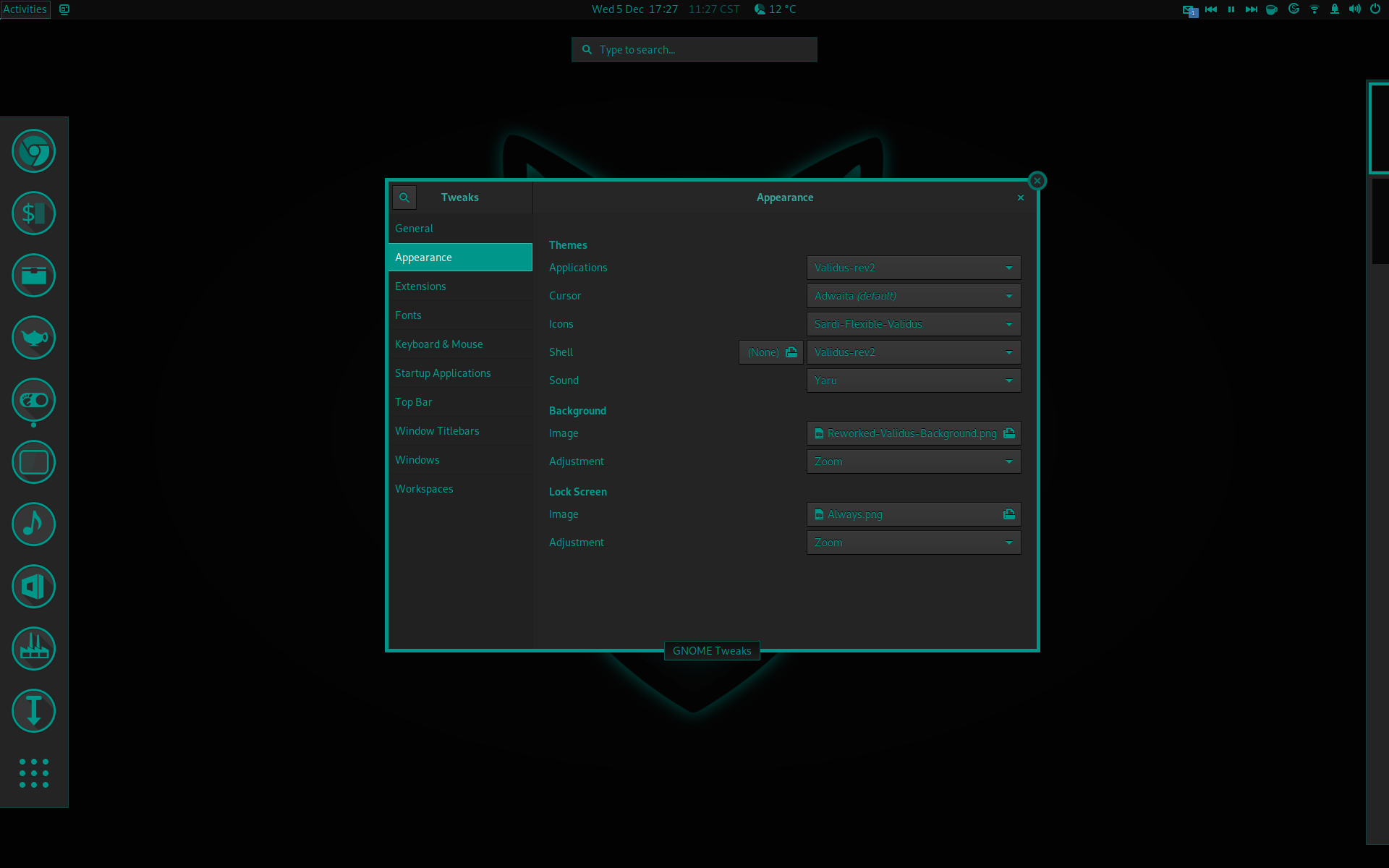
Task: Open the mail notification indicator in top bar
Action: (x=1190, y=10)
